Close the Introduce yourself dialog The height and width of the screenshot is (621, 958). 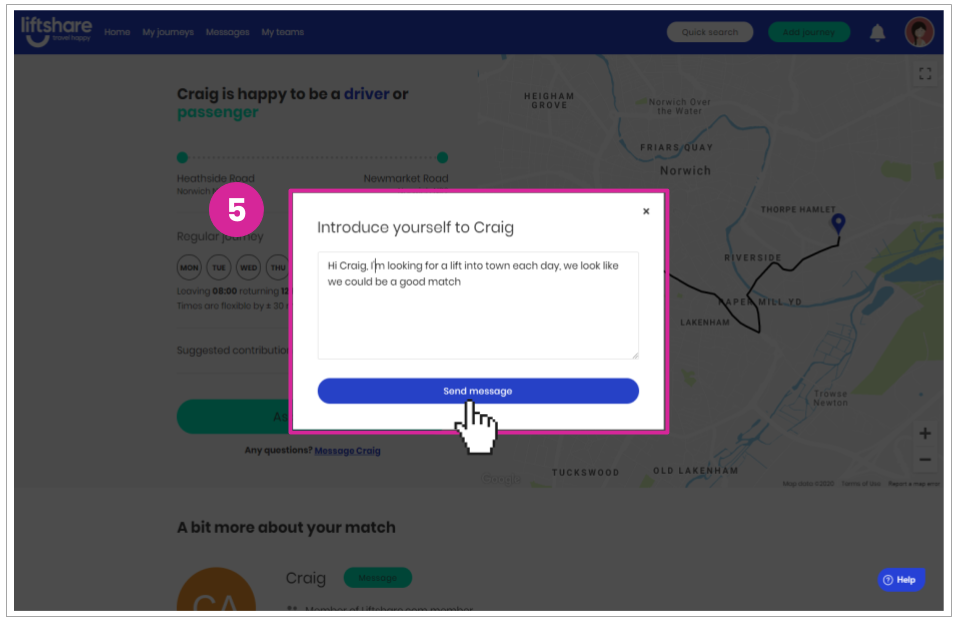click(646, 211)
